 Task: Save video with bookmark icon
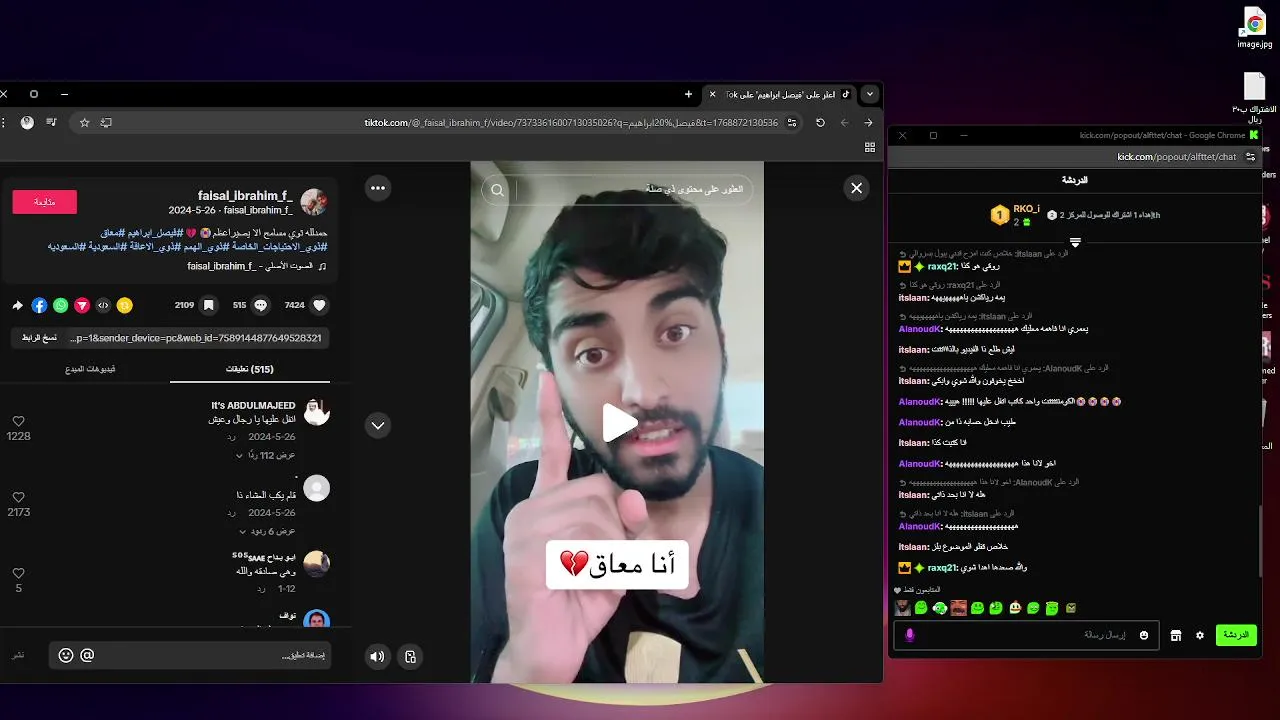coord(208,305)
